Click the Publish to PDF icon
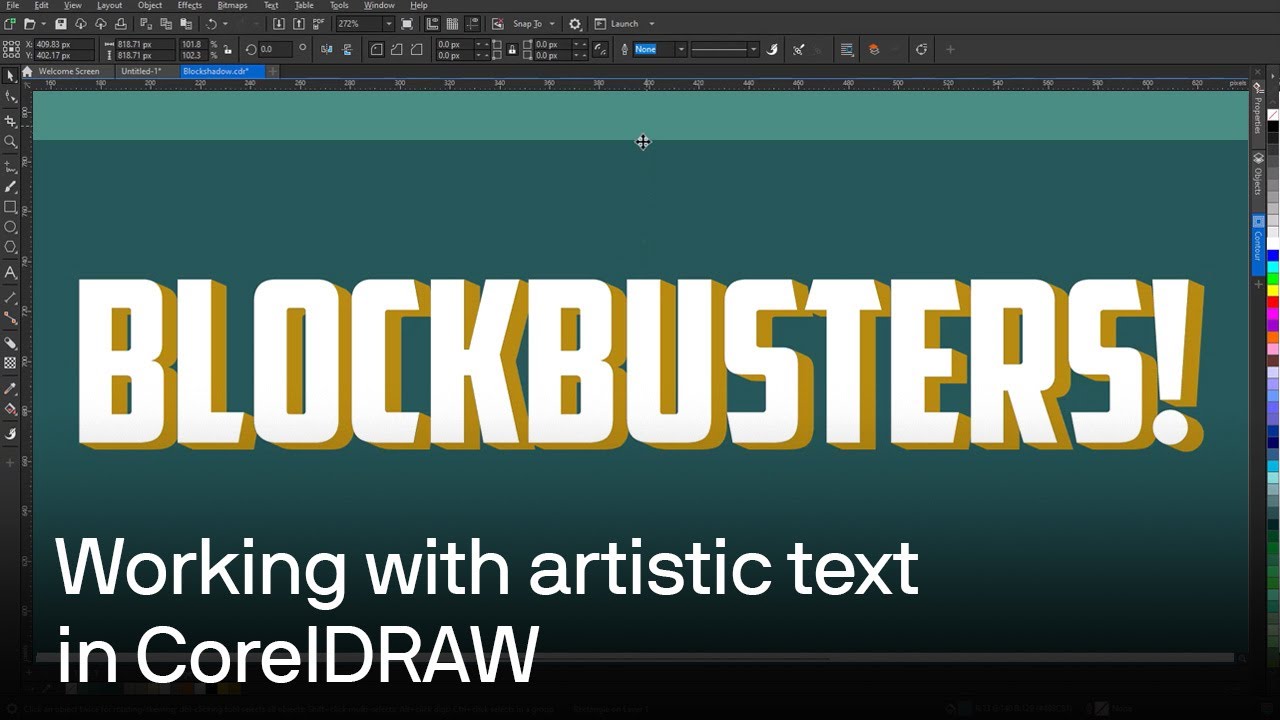Viewport: 1280px width, 720px height. pos(320,24)
